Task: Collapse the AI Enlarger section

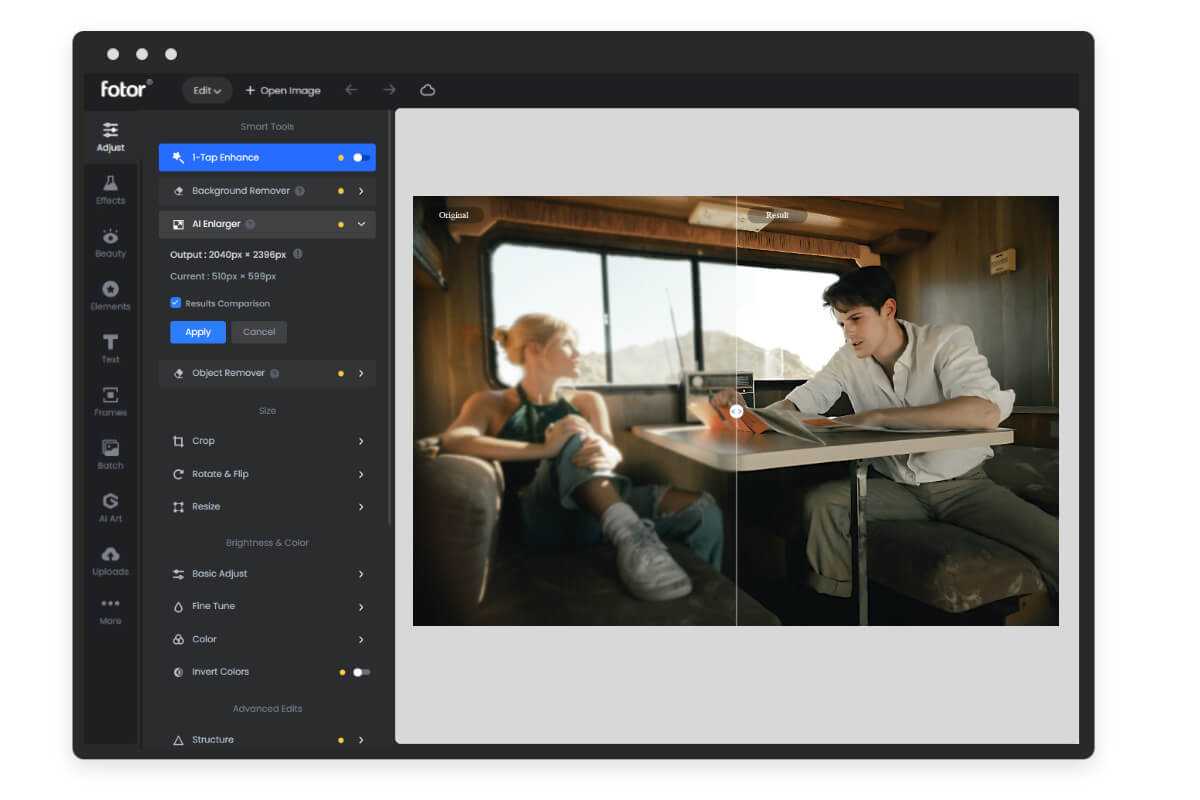Action: (361, 224)
